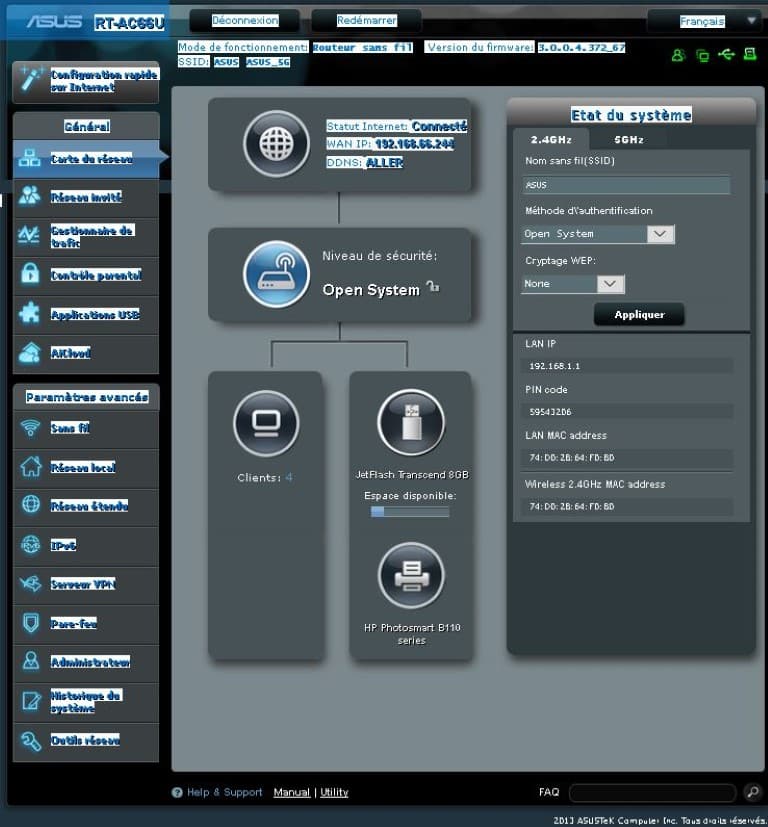This screenshot has height=827, width=768.
Task: Click the green client status icon
Action: click(703, 55)
